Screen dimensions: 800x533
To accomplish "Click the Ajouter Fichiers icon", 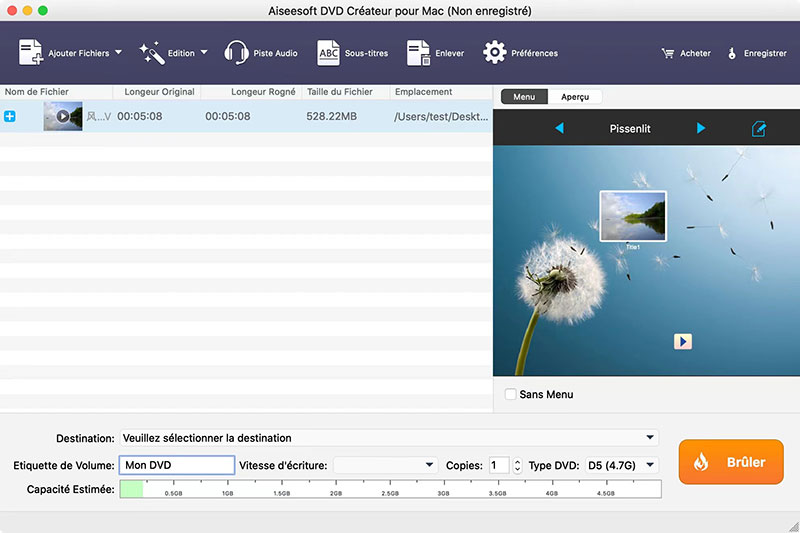I will pos(31,53).
